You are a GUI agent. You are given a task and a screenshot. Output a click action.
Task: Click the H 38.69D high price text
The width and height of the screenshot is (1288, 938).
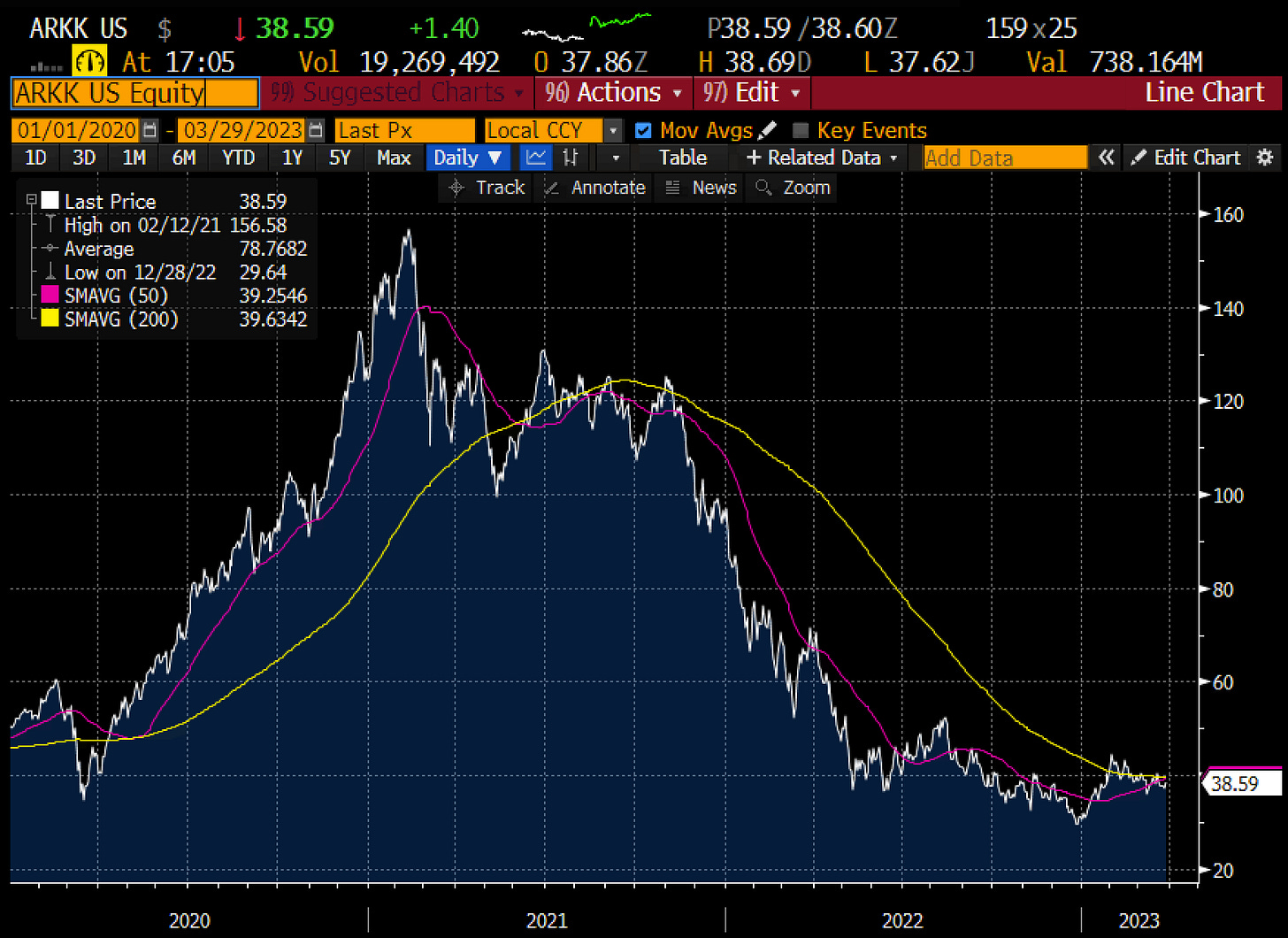click(x=755, y=62)
